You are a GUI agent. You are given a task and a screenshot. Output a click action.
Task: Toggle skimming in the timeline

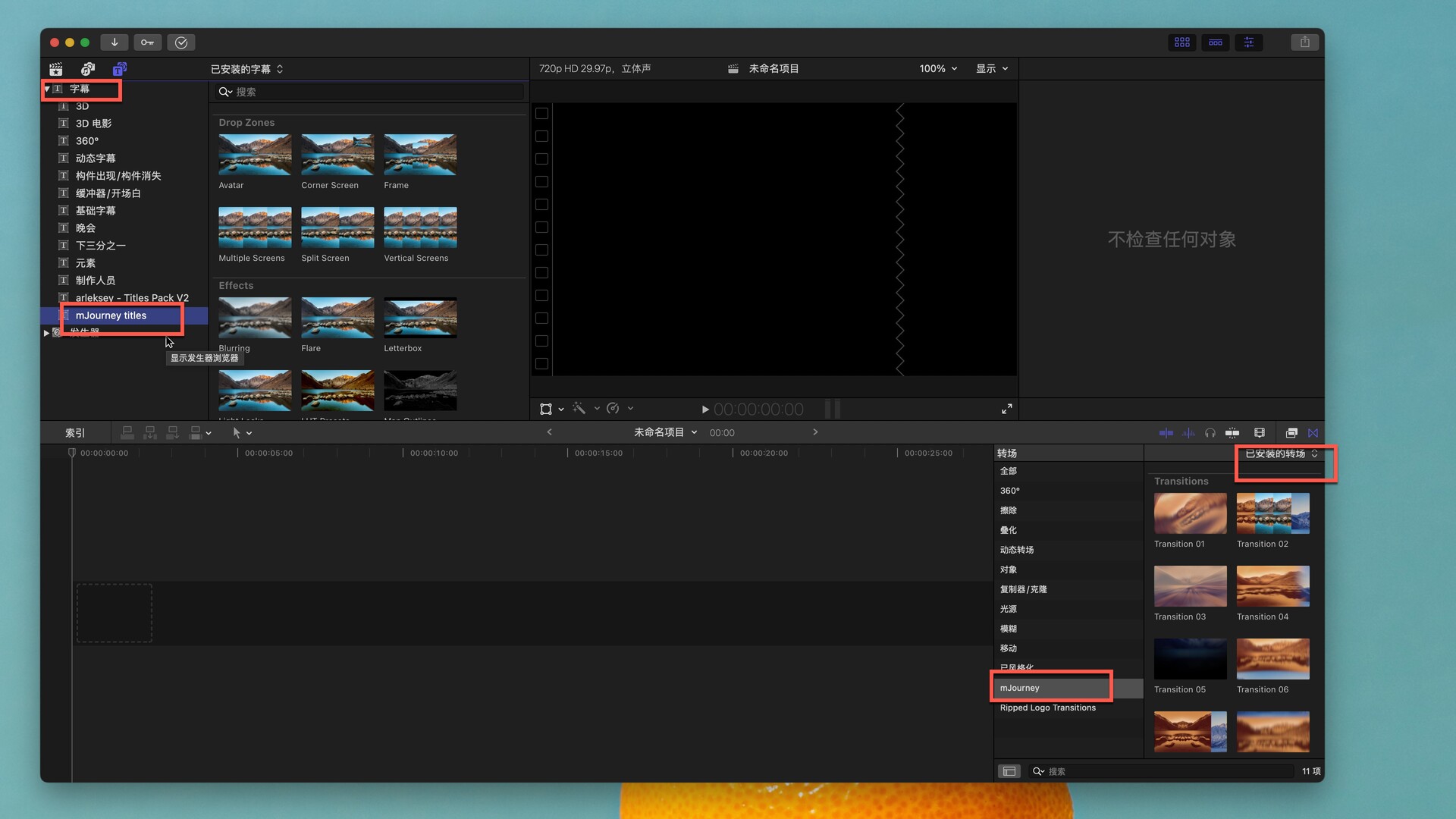1166,433
